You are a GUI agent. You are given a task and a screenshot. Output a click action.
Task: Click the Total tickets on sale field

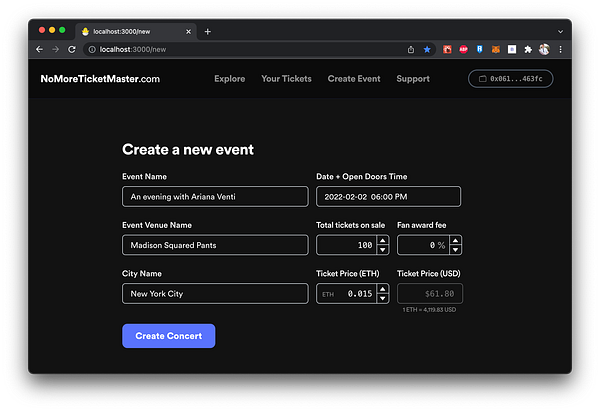(347, 245)
